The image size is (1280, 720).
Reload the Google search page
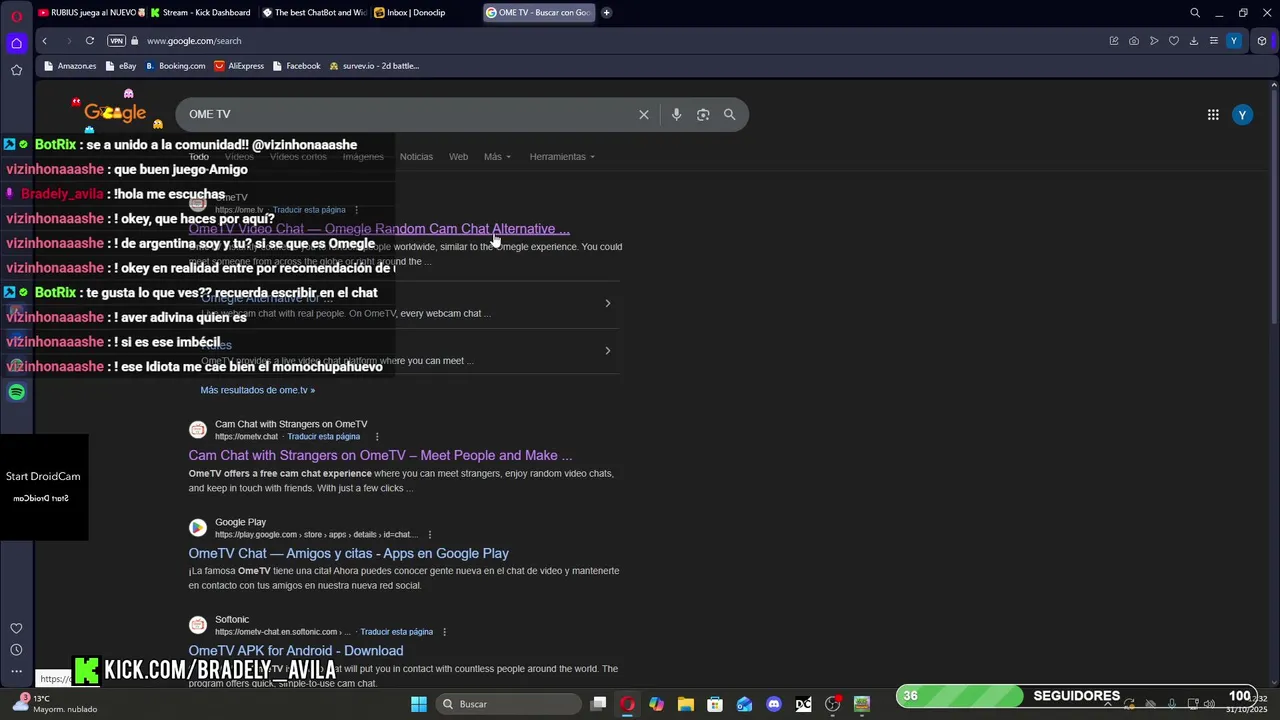point(90,41)
